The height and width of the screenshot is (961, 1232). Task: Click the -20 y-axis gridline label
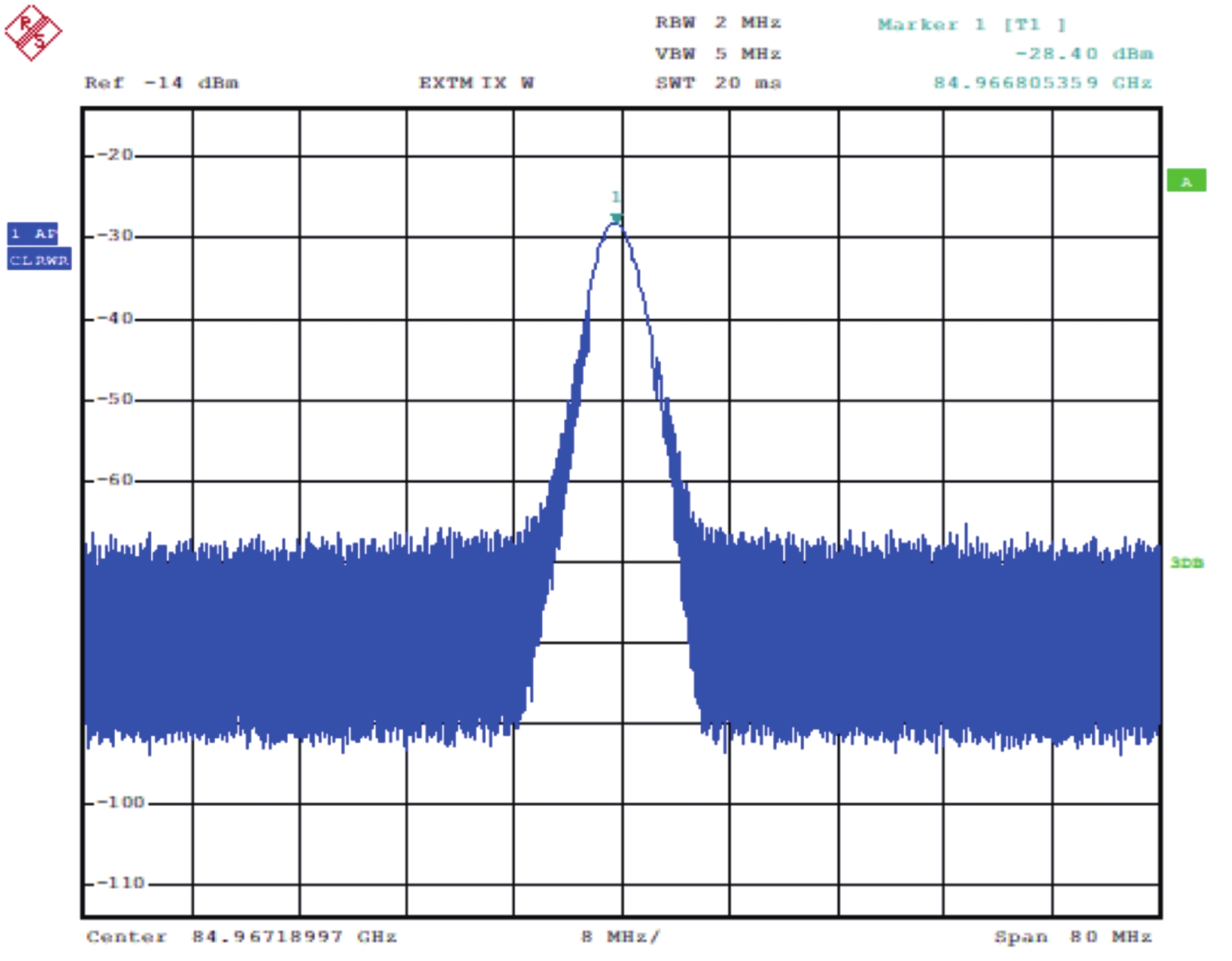coord(115,155)
